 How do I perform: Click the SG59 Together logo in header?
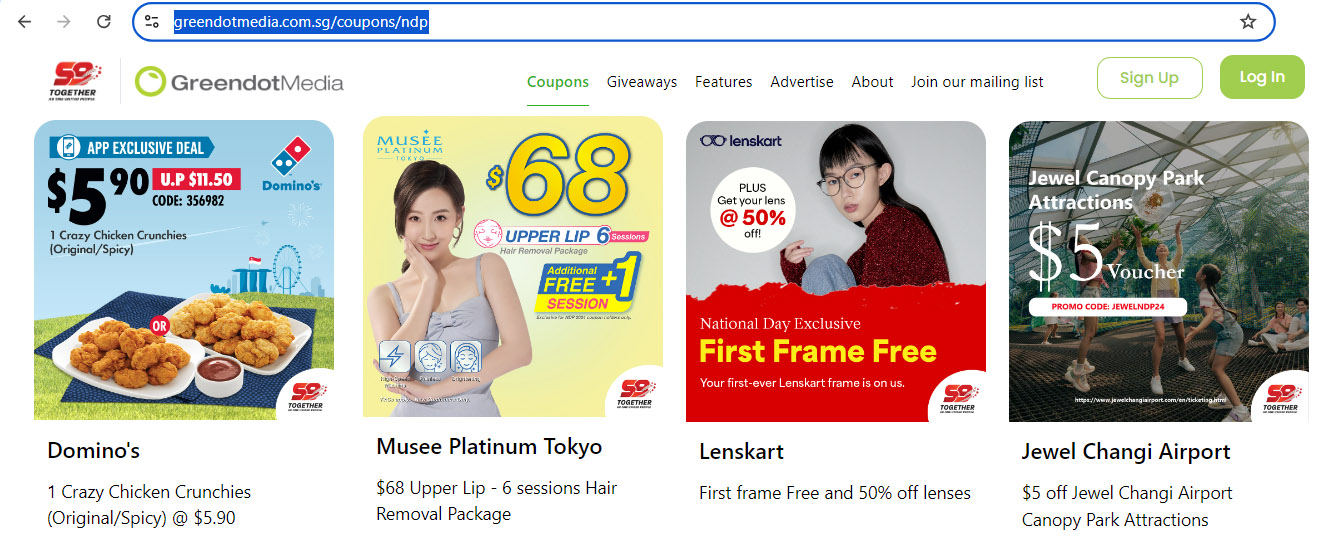point(77,81)
